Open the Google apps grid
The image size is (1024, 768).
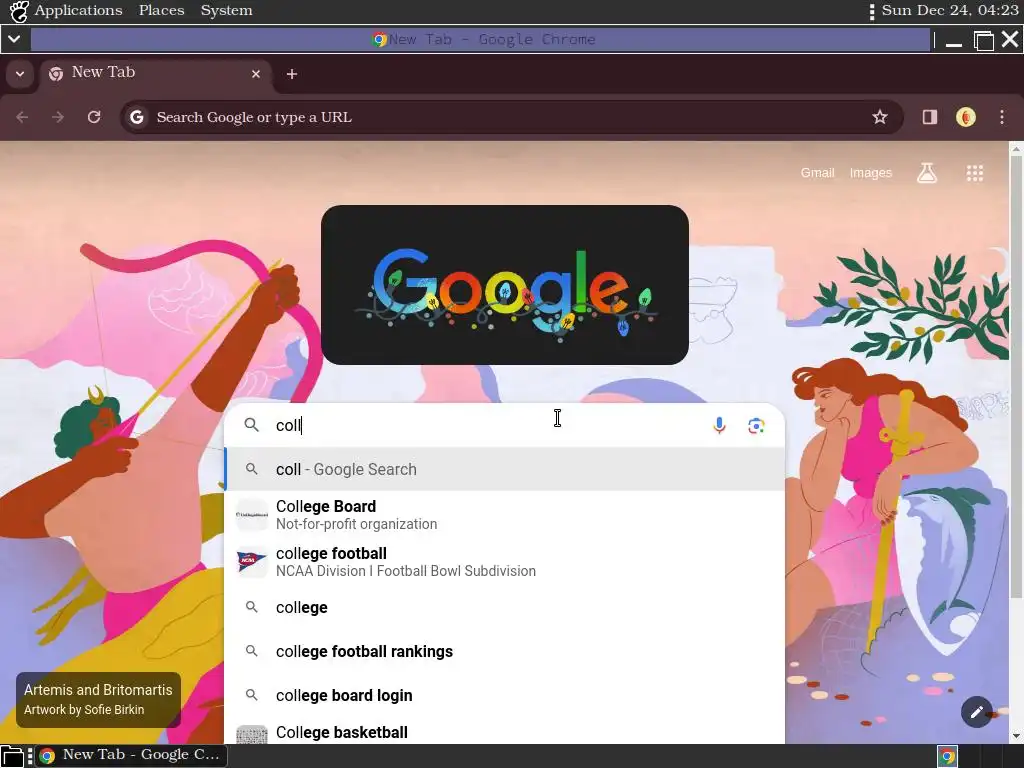point(974,173)
